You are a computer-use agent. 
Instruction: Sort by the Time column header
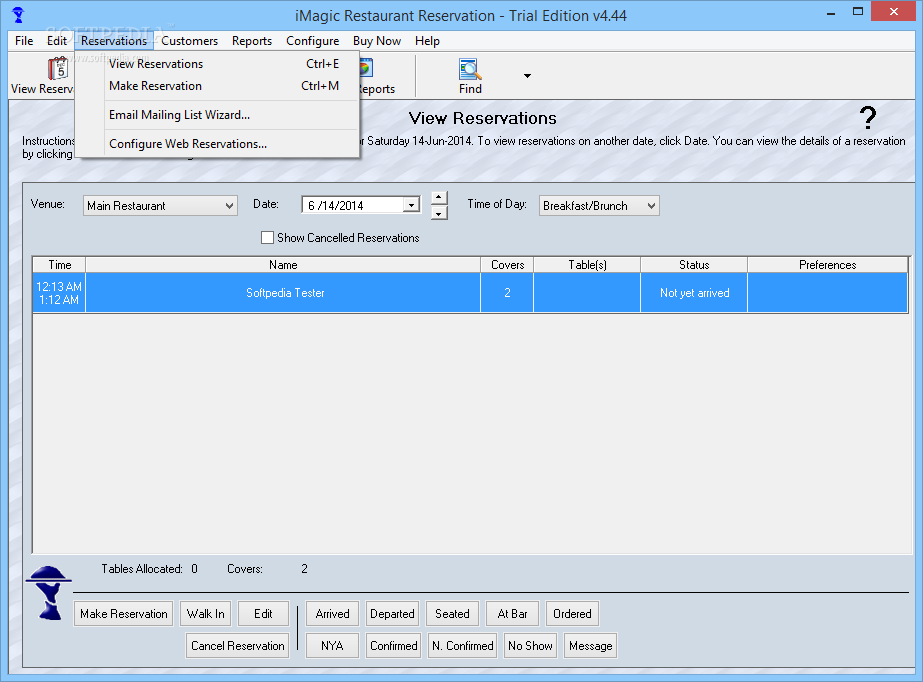click(x=59, y=265)
